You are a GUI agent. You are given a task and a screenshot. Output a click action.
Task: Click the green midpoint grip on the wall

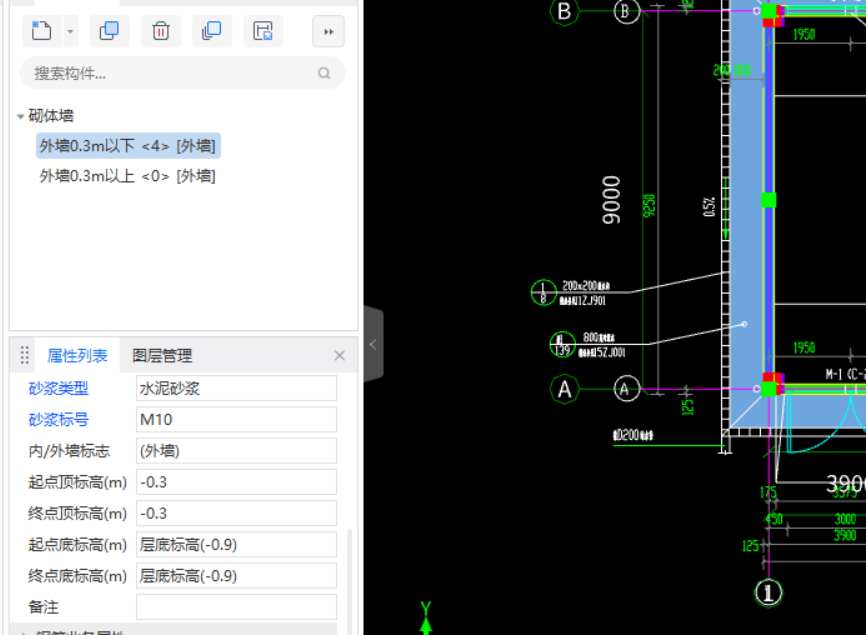pyautogui.click(x=768, y=200)
